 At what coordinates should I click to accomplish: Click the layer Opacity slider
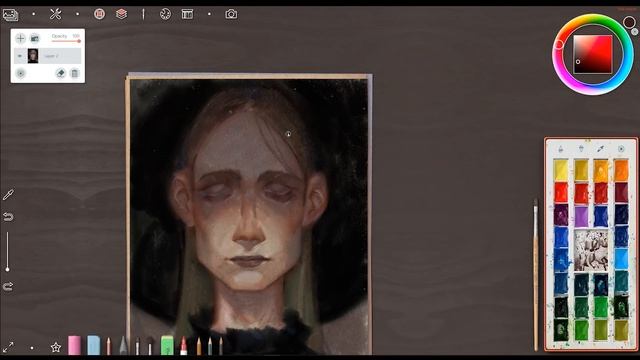(66, 41)
